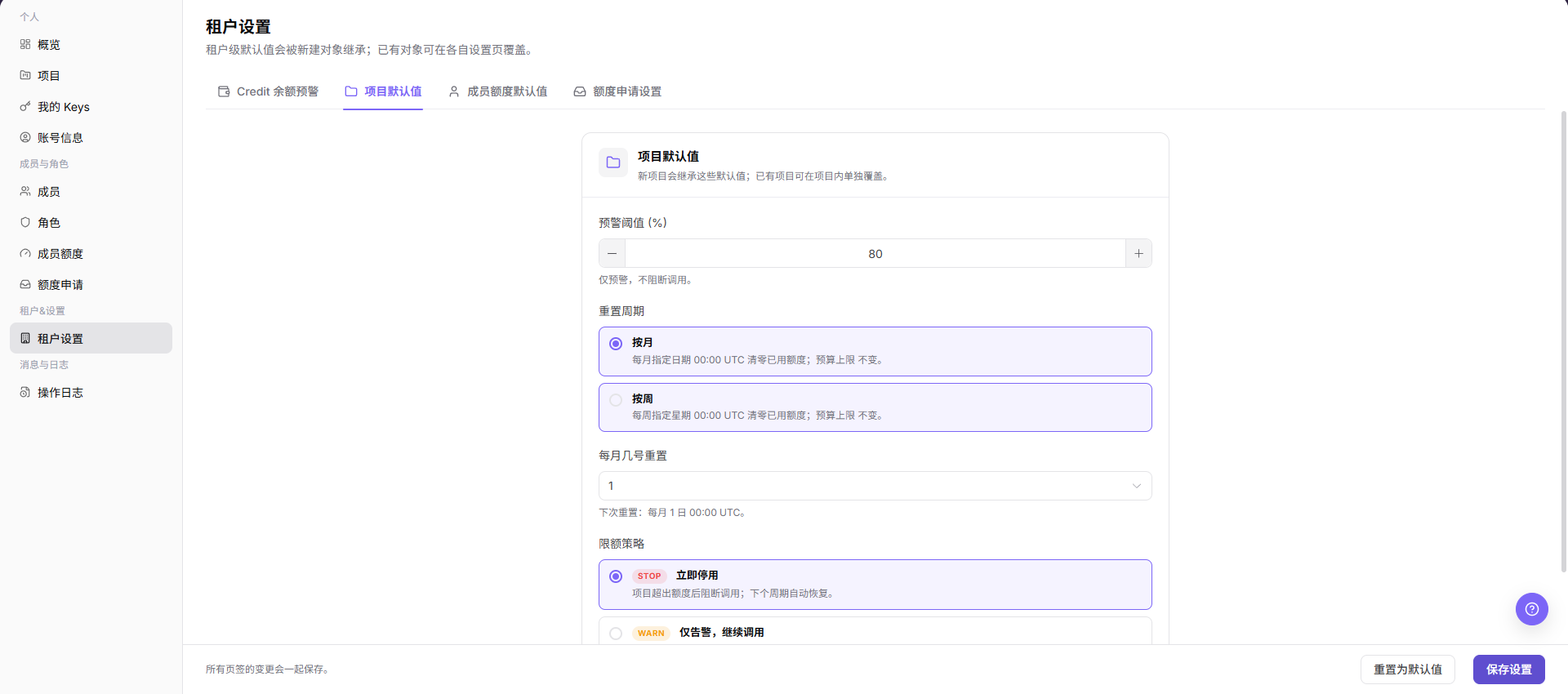The height and width of the screenshot is (694, 1568).
Task: Click the page vertical scrollbar
Action: click(x=1564, y=343)
